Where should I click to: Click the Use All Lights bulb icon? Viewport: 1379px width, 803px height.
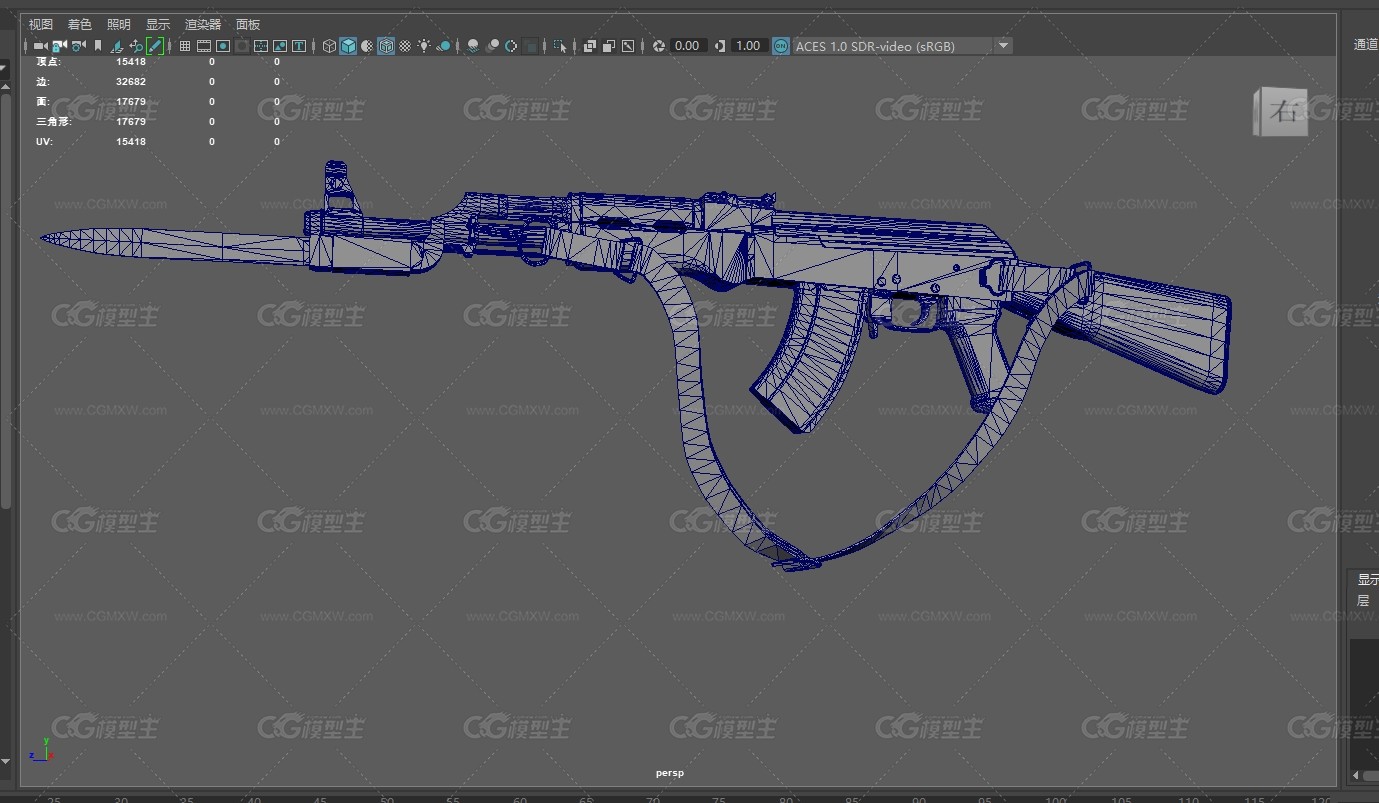[425, 46]
